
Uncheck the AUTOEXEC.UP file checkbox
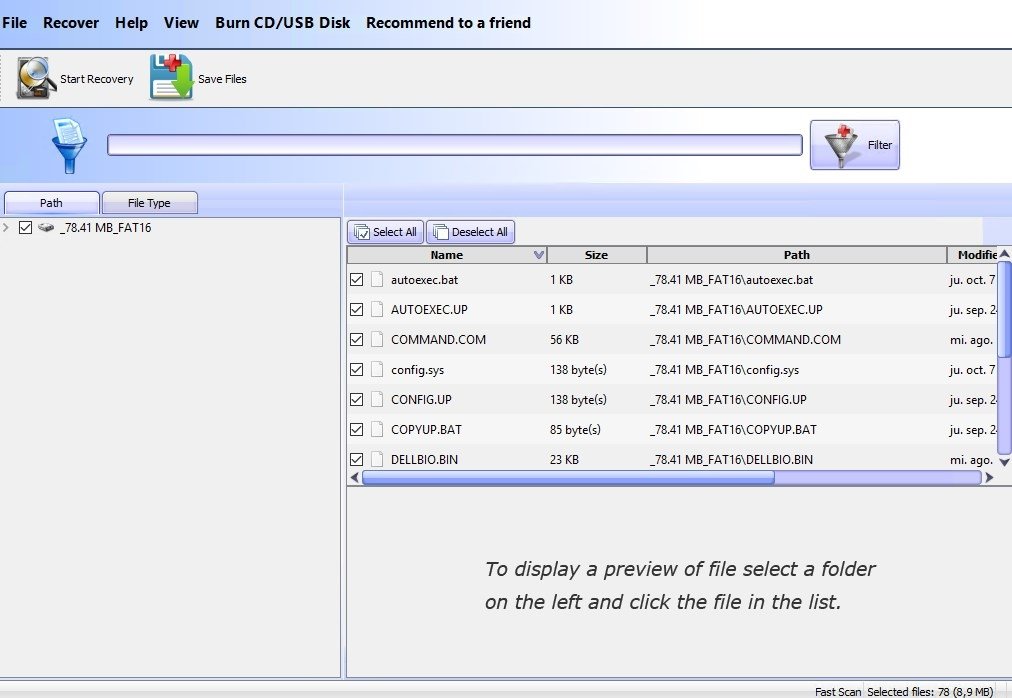pos(356,309)
